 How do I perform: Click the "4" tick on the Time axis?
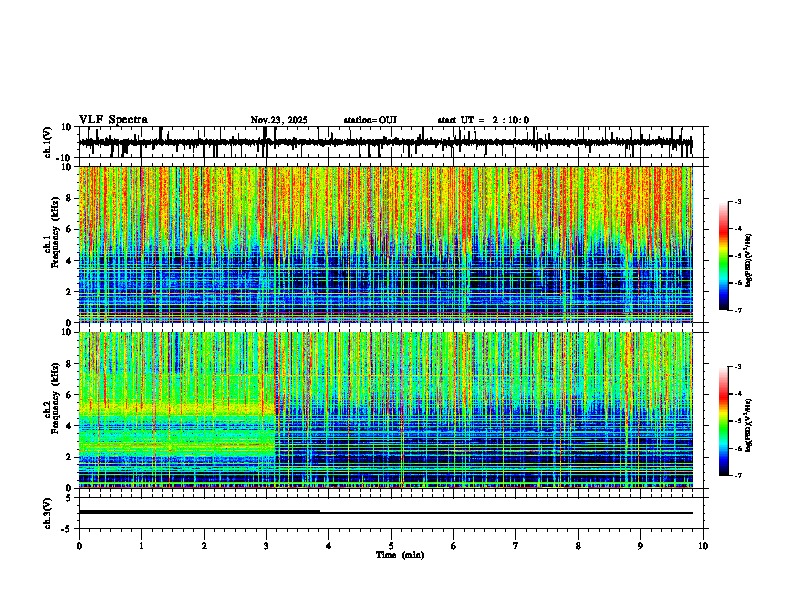pos(329,546)
